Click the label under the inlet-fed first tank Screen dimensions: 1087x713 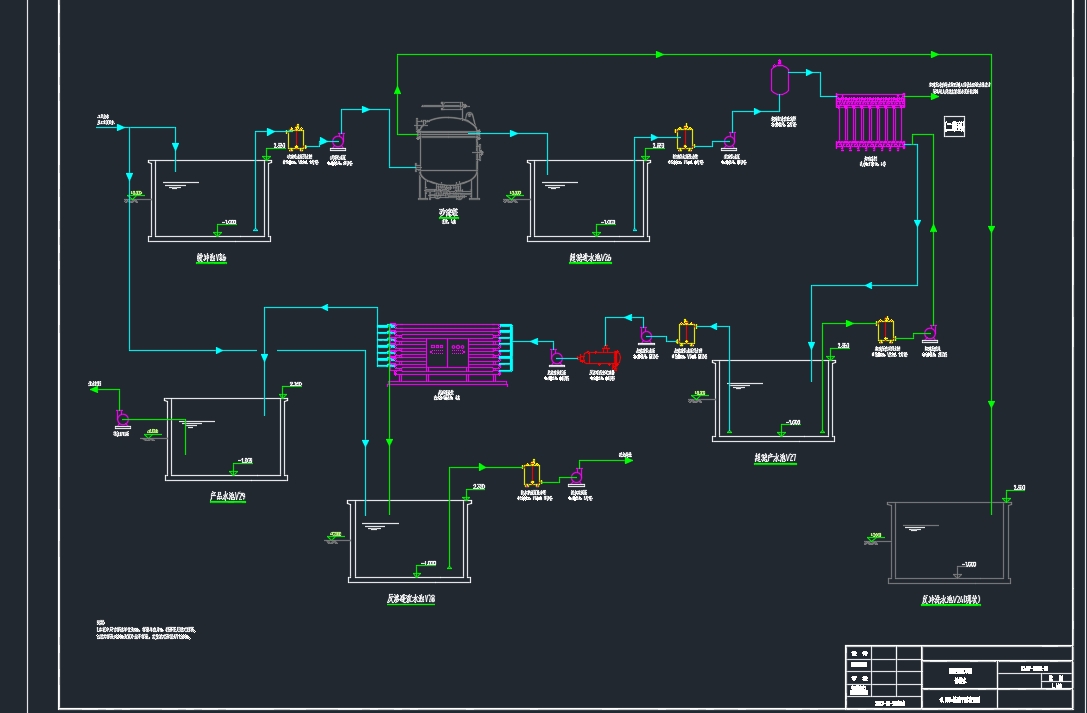(x=211, y=258)
